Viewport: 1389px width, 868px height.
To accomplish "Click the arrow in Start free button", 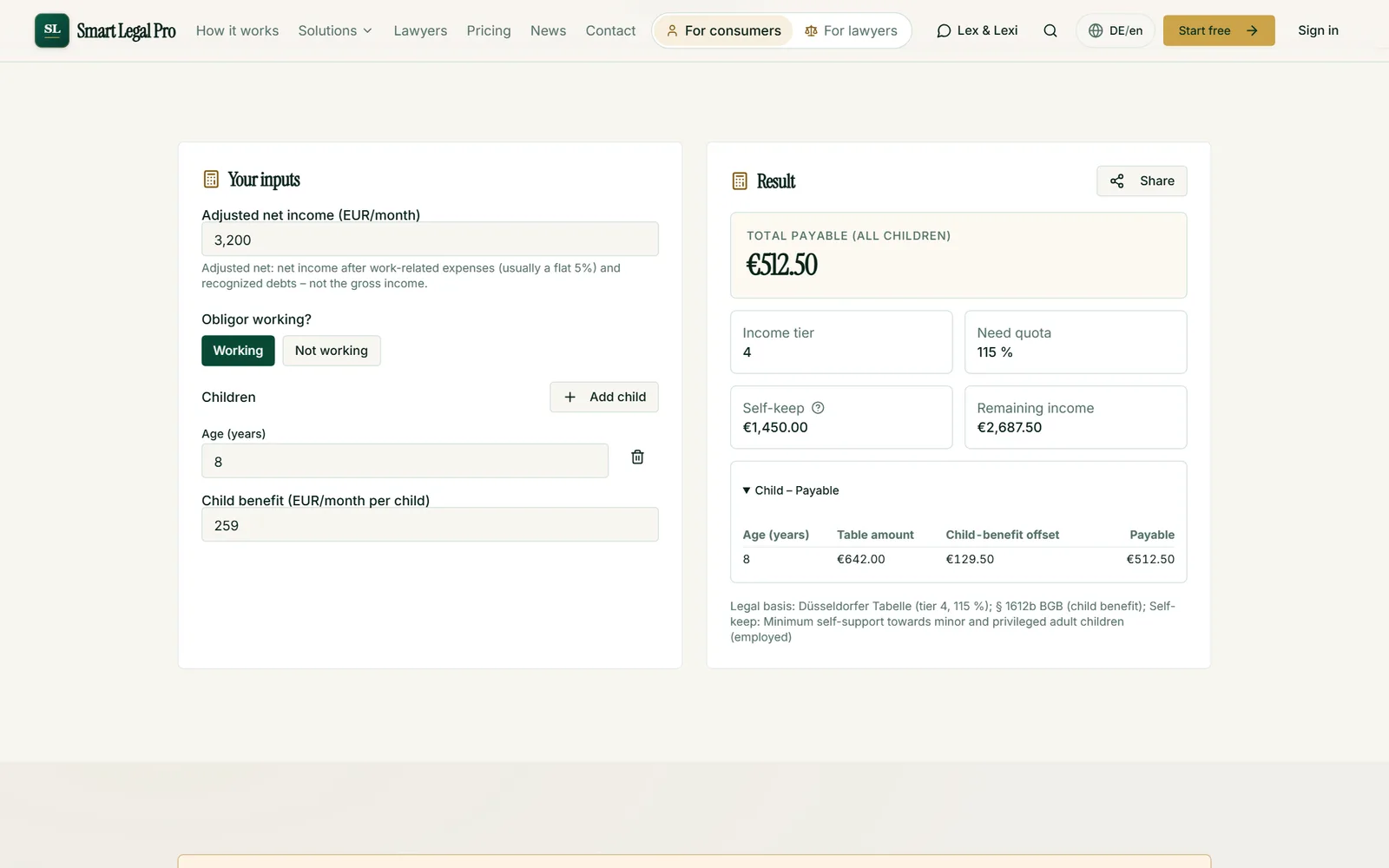I will [1252, 30].
